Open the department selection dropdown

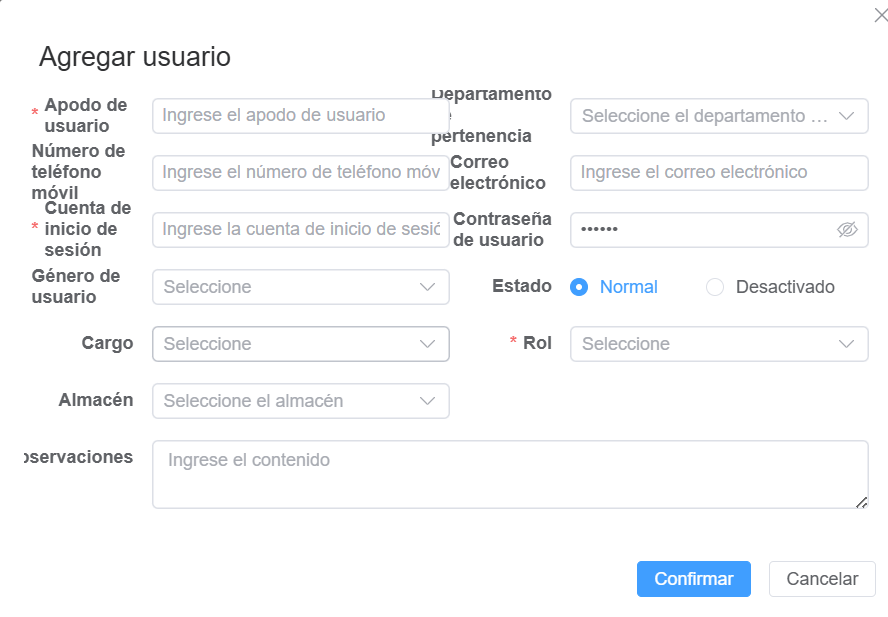point(718,116)
